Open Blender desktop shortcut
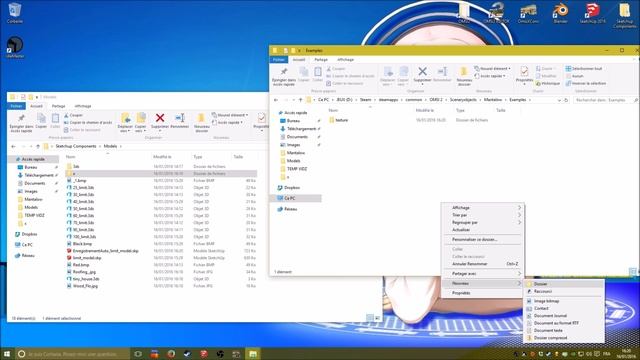The width and height of the screenshot is (640, 360). (x=560, y=12)
